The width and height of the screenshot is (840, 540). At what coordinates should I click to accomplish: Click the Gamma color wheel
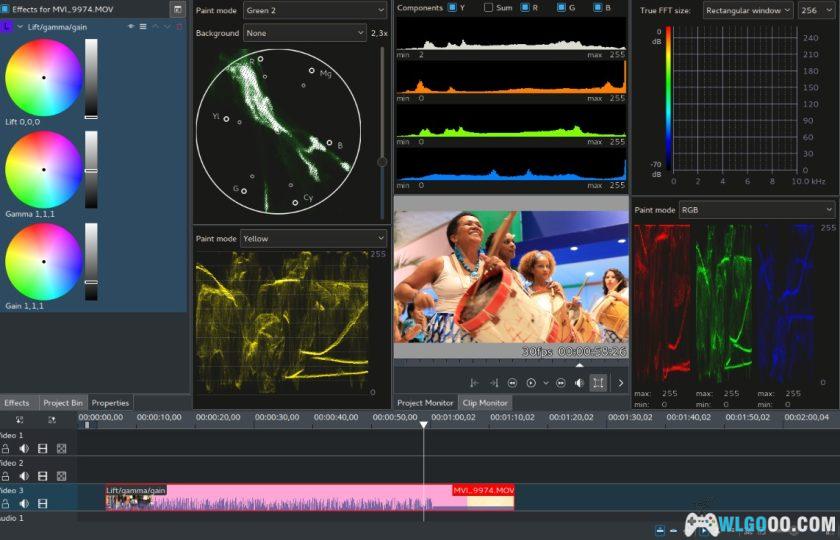(43, 170)
